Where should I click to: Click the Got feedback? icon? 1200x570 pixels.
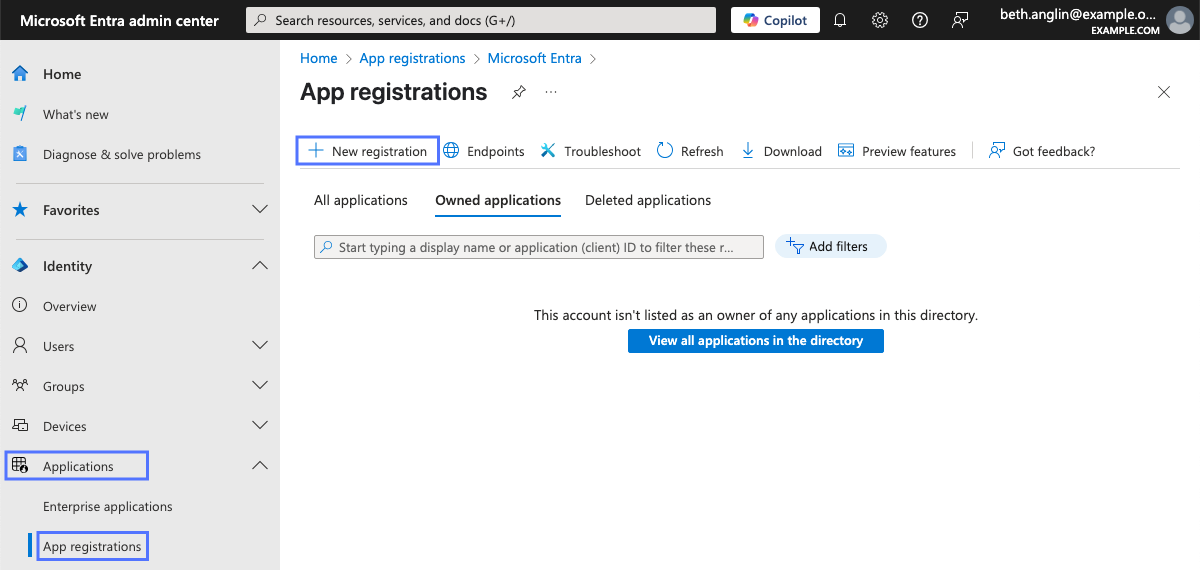pyautogui.click(x=997, y=151)
